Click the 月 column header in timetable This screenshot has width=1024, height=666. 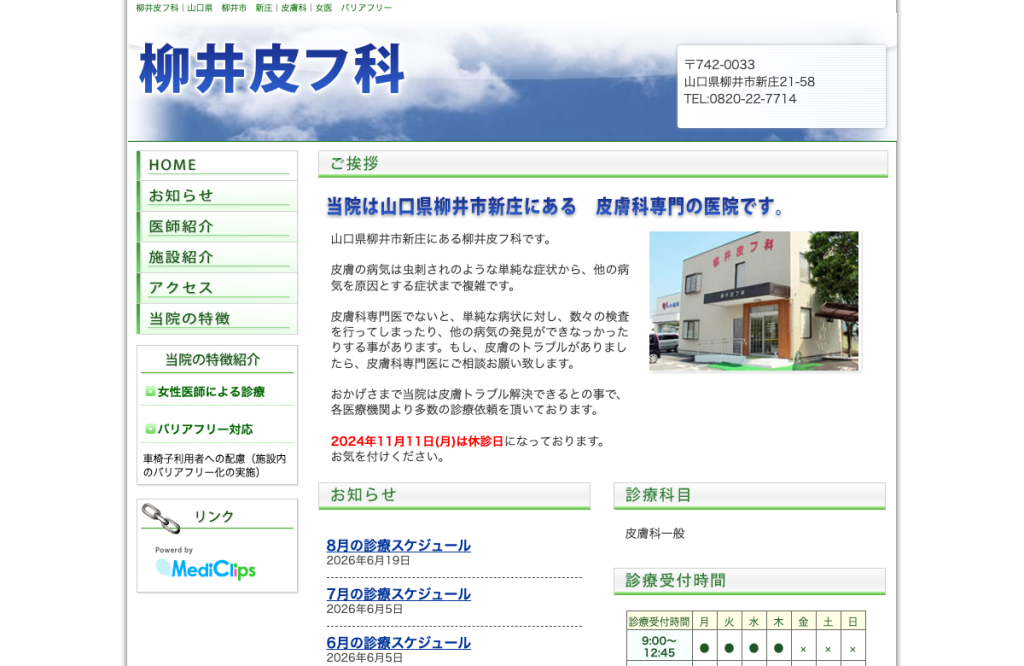704,622
